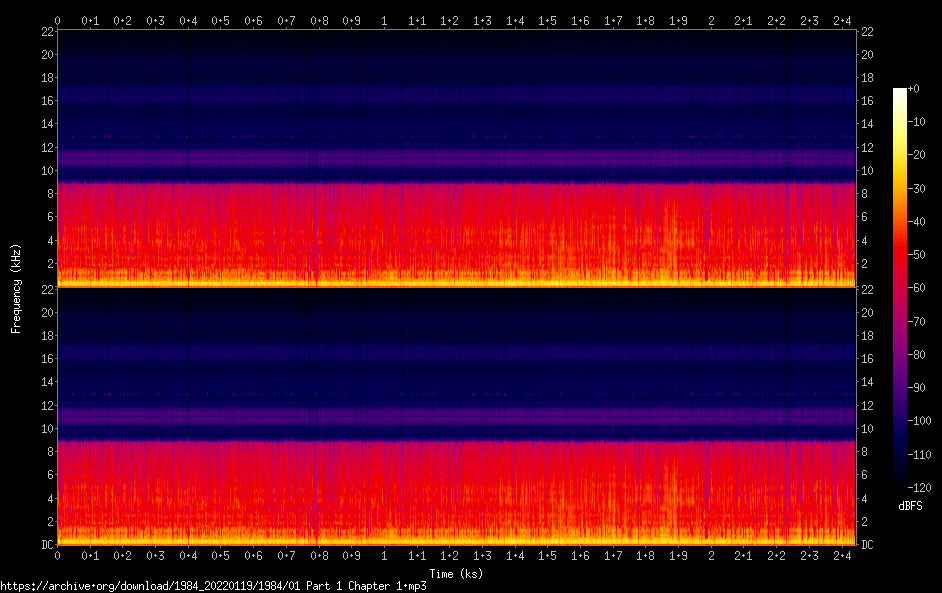This screenshot has height=593, width=942.
Task: Select the 0.8 tick on the bottom time axis
Action: point(319,555)
